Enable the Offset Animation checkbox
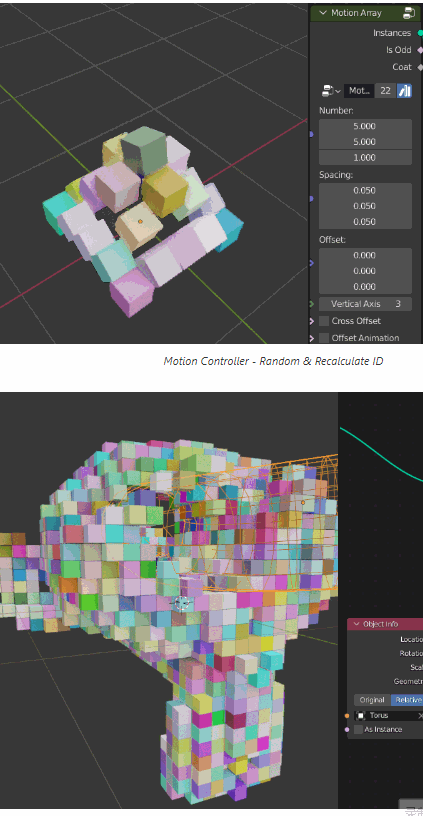The width and height of the screenshot is (423, 816). coord(324,338)
